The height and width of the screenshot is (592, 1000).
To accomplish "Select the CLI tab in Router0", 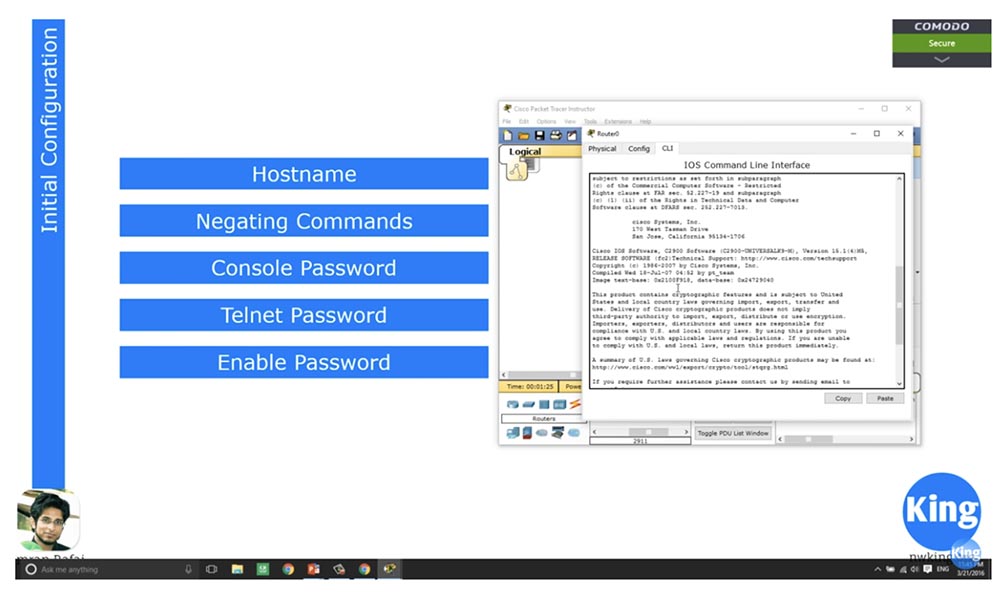I will [667, 149].
